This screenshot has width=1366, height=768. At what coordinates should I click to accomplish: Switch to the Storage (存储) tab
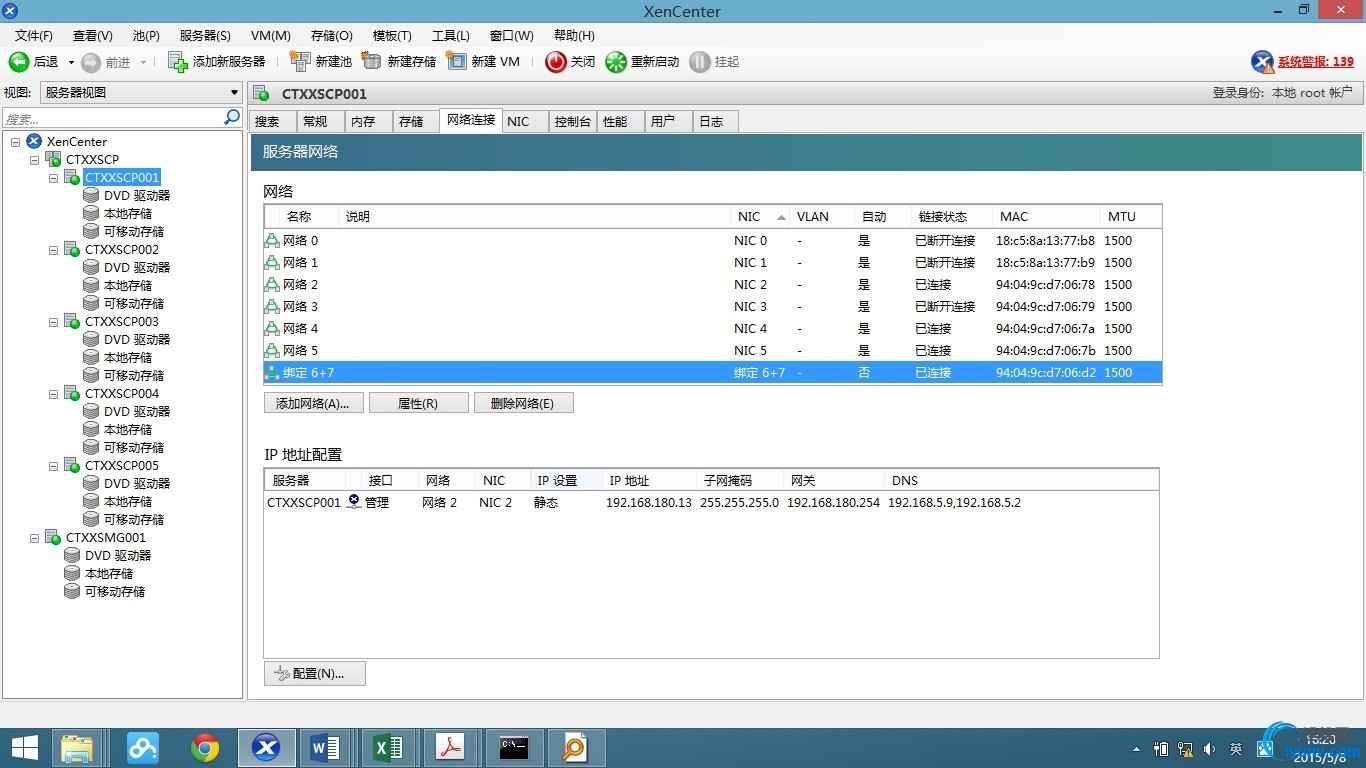click(x=413, y=121)
